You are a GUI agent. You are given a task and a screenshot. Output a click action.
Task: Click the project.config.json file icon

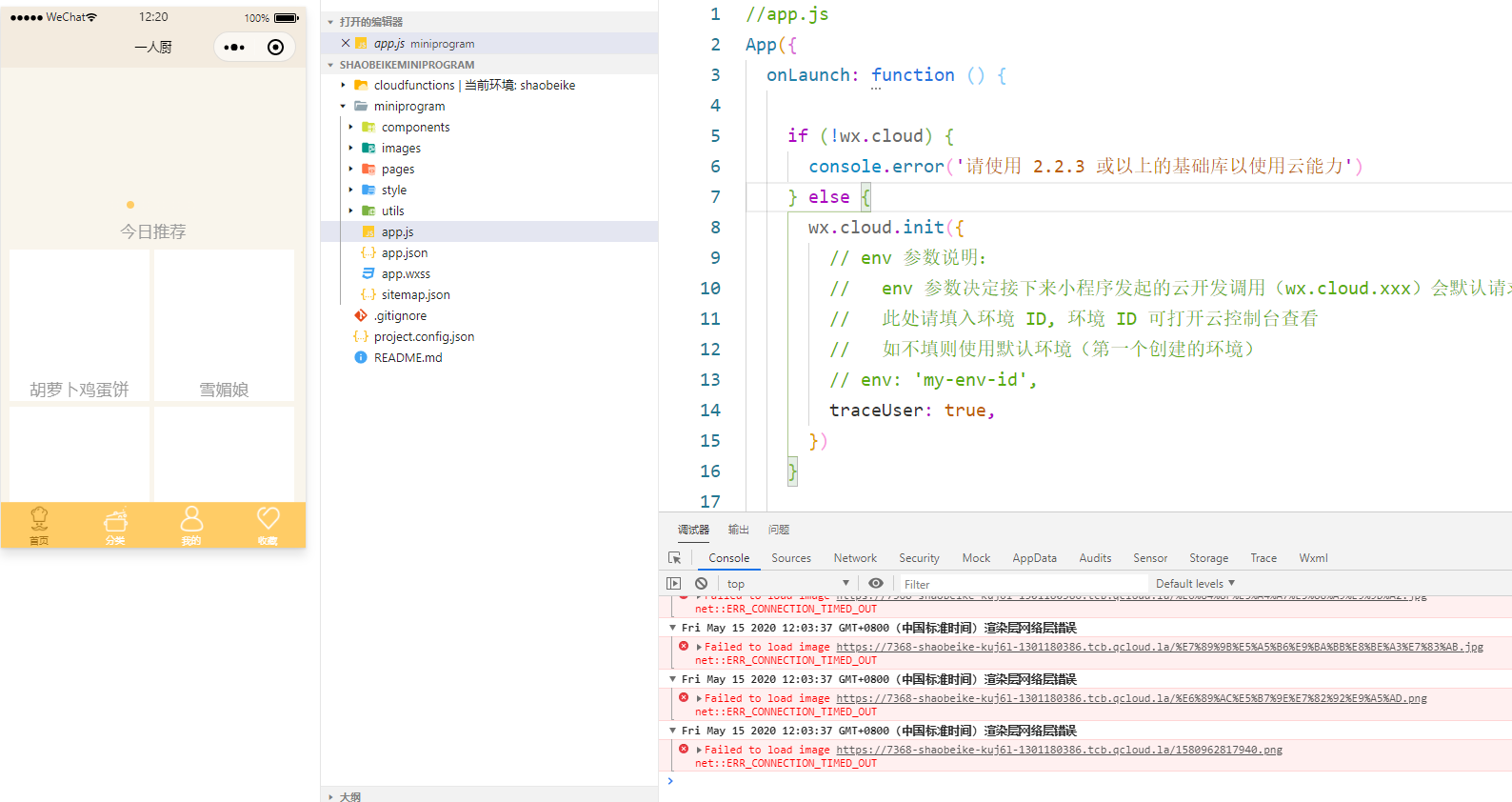point(361,336)
